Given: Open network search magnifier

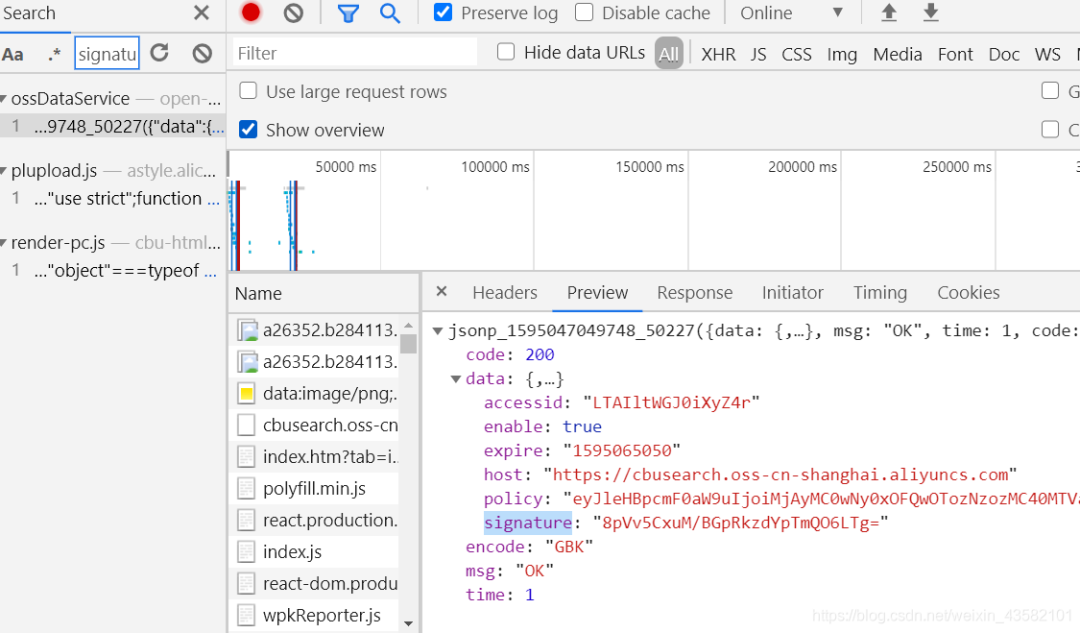Looking at the screenshot, I should pos(390,12).
